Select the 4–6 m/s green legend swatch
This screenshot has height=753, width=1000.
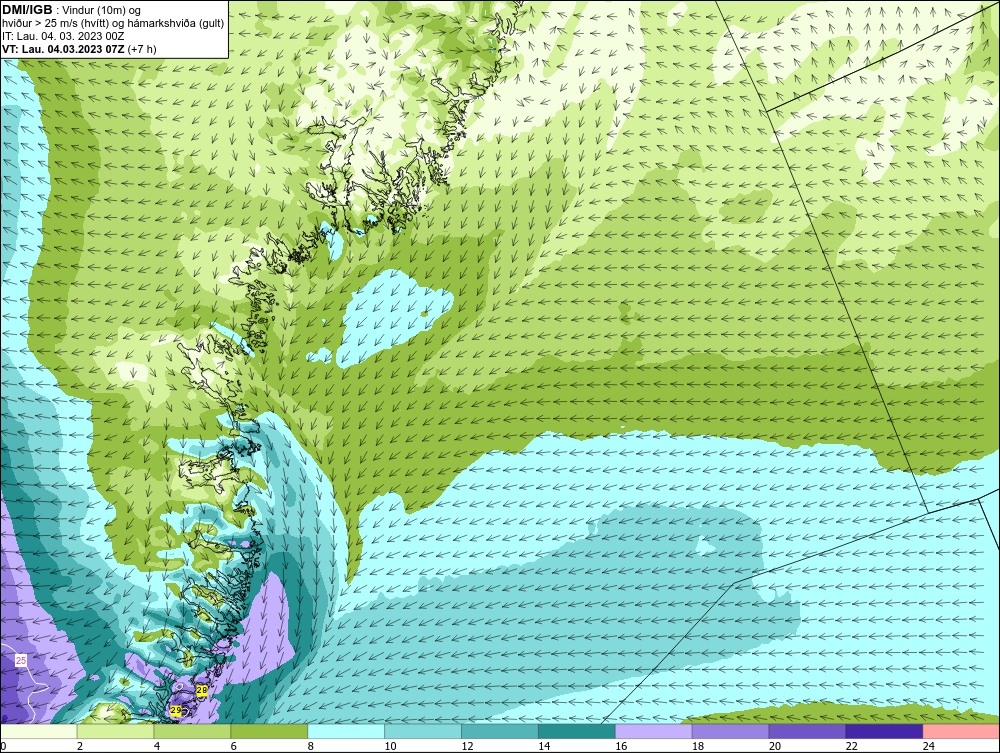(192, 731)
